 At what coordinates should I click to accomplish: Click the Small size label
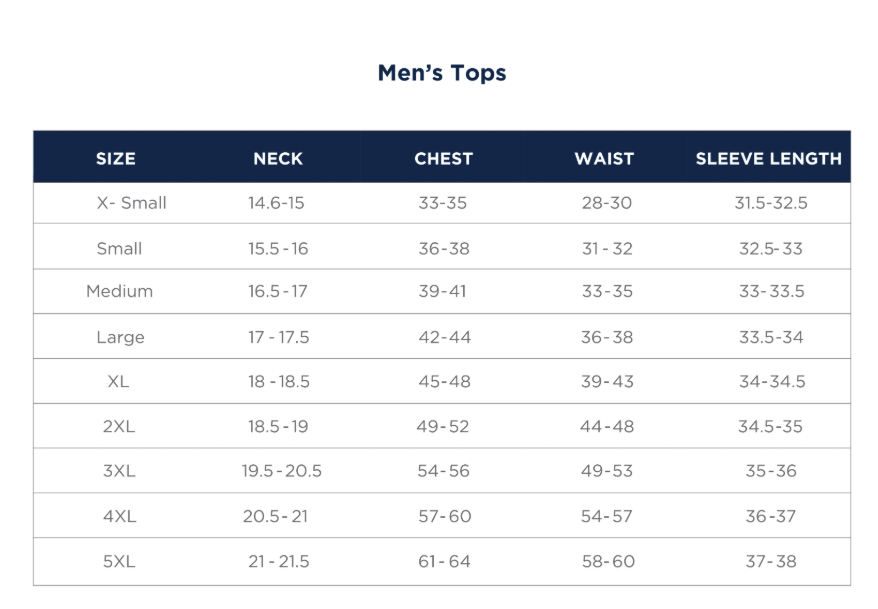click(x=119, y=249)
